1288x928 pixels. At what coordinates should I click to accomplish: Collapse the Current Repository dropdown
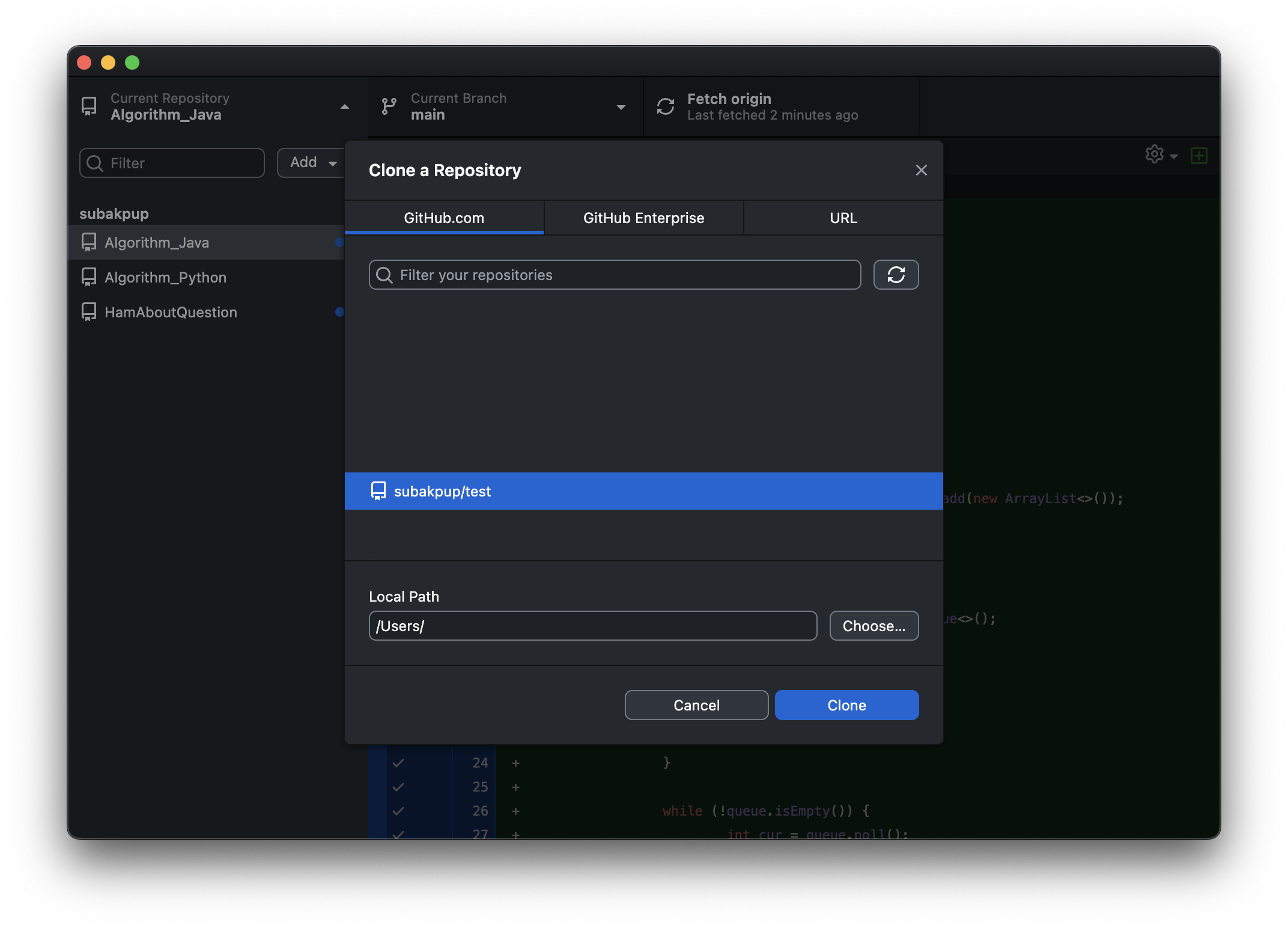coord(344,107)
